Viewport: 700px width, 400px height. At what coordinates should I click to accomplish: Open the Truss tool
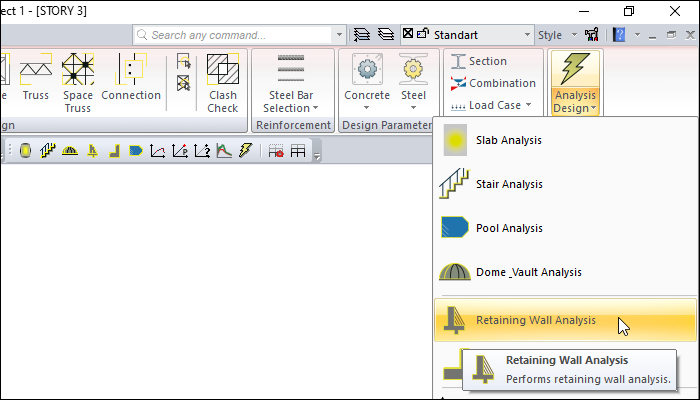coord(36,78)
